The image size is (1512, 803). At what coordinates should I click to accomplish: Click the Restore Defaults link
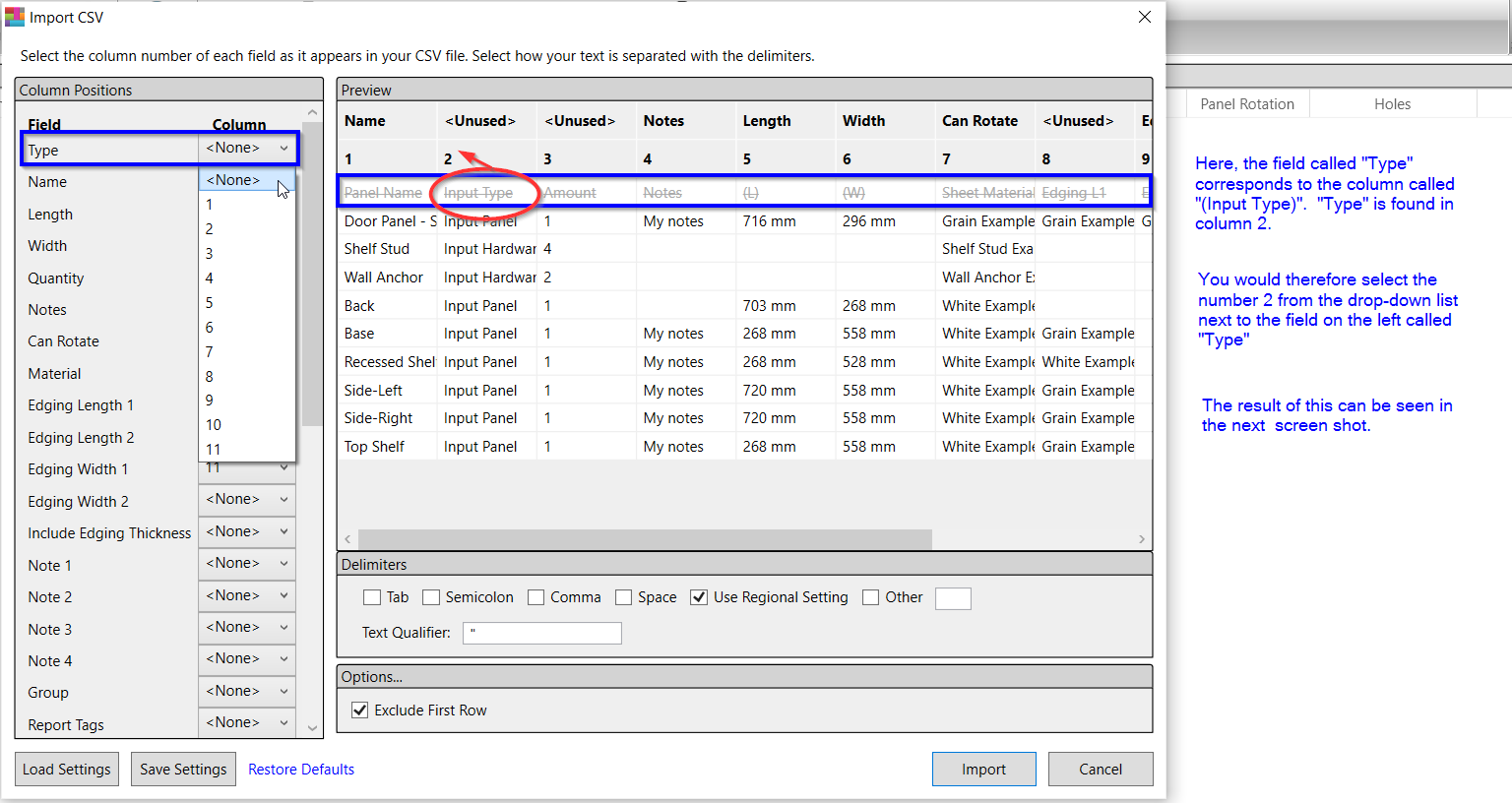click(x=301, y=770)
